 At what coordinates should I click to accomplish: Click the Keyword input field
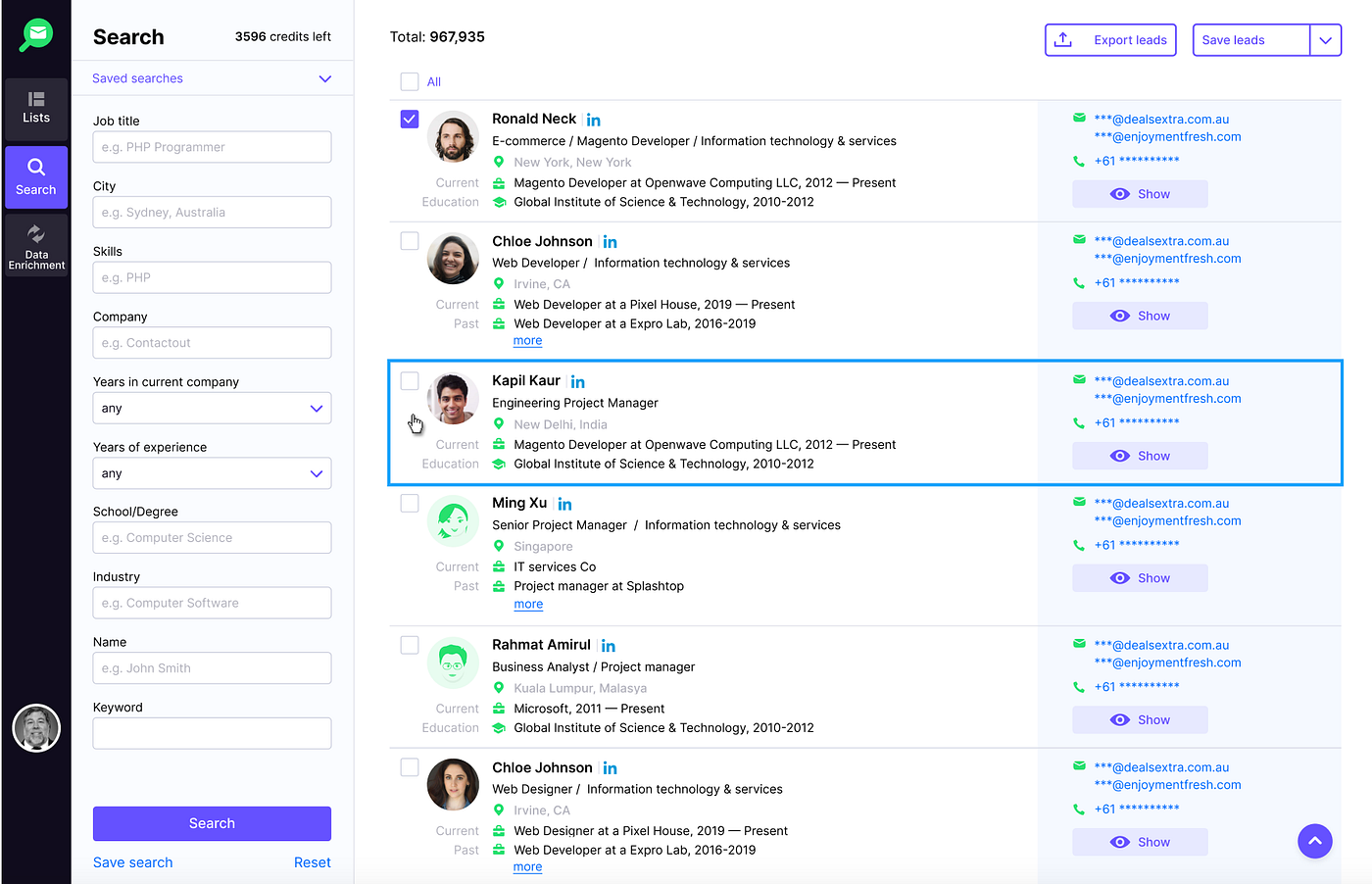point(212,733)
